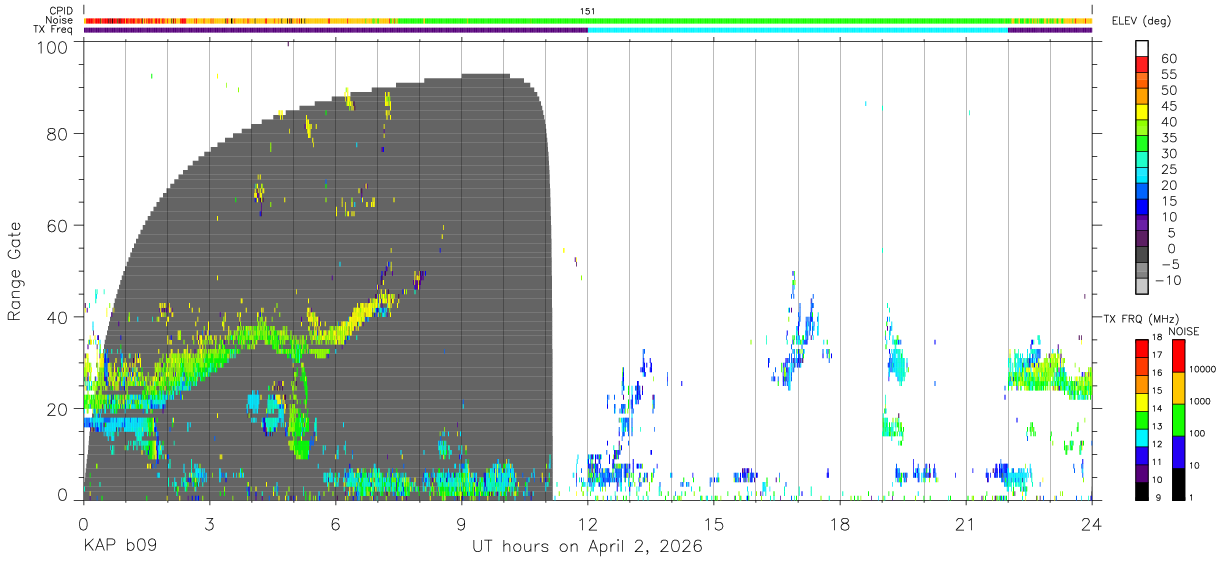Click the TX Freq row label

click(x=53, y=29)
